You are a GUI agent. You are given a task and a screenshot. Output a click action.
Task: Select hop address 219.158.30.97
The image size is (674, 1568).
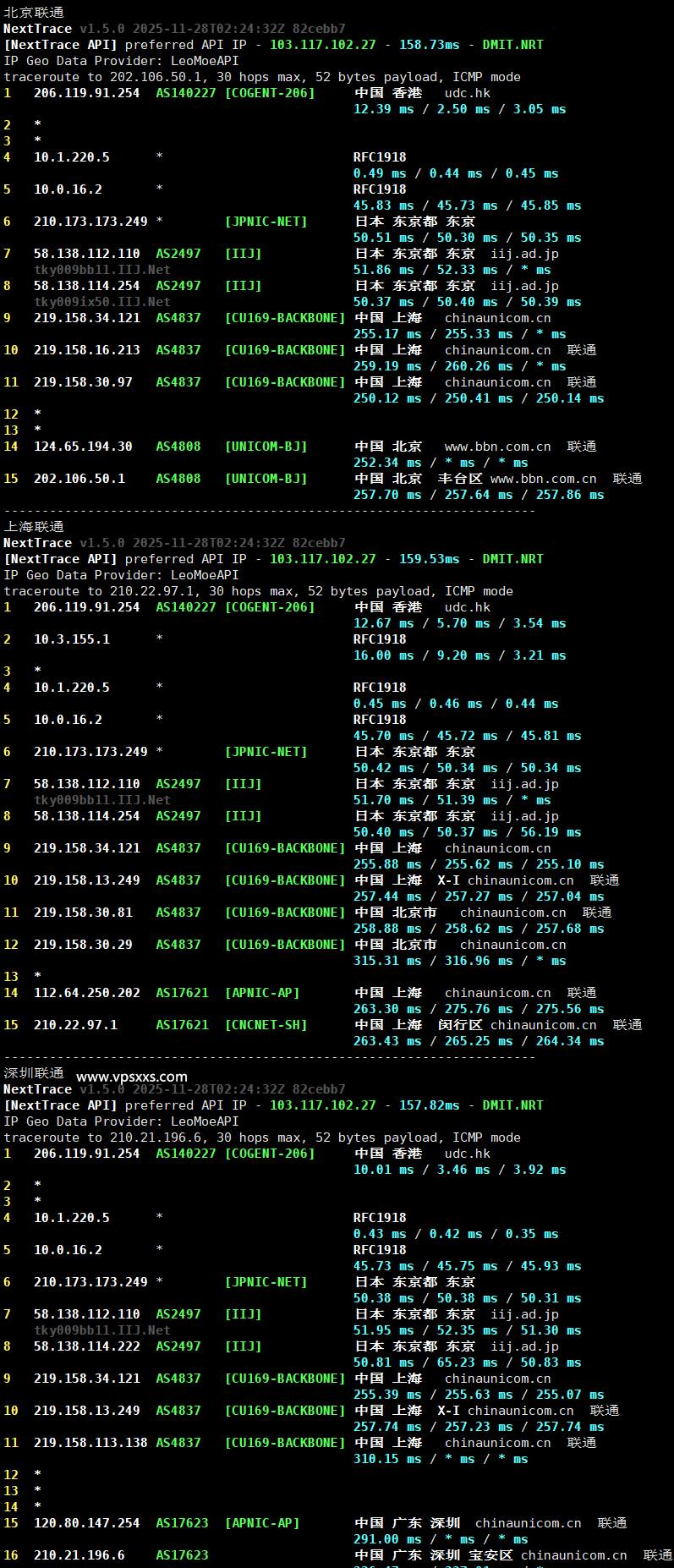pyautogui.click(x=83, y=382)
